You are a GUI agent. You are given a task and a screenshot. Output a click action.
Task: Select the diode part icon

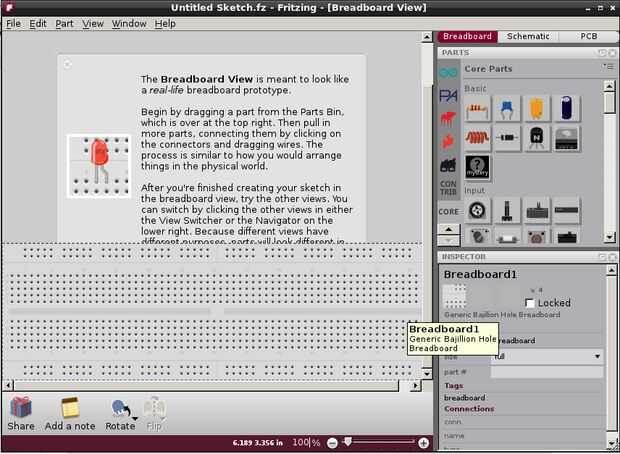507,138
